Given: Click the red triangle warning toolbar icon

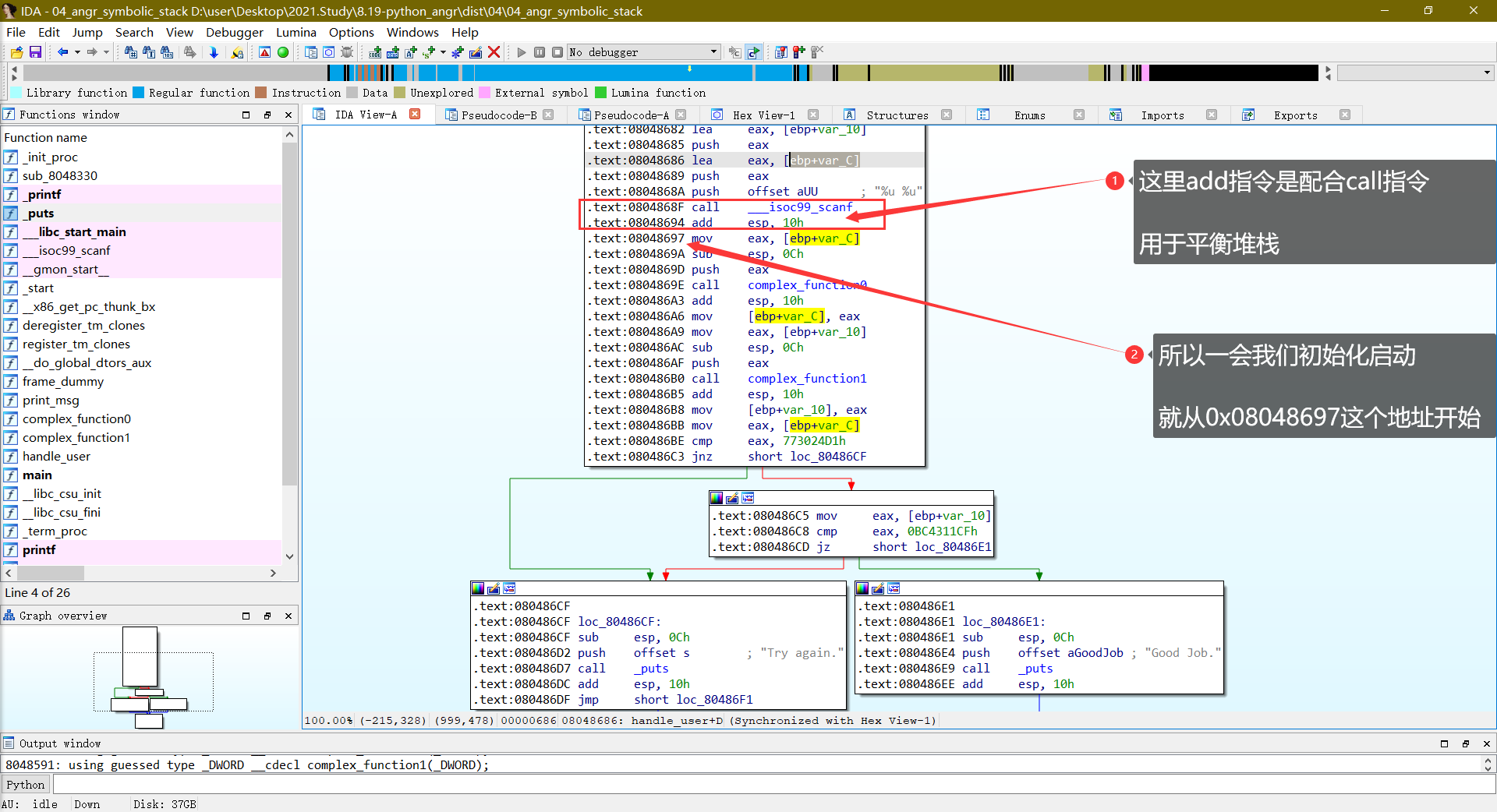Looking at the screenshot, I should 265,52.
